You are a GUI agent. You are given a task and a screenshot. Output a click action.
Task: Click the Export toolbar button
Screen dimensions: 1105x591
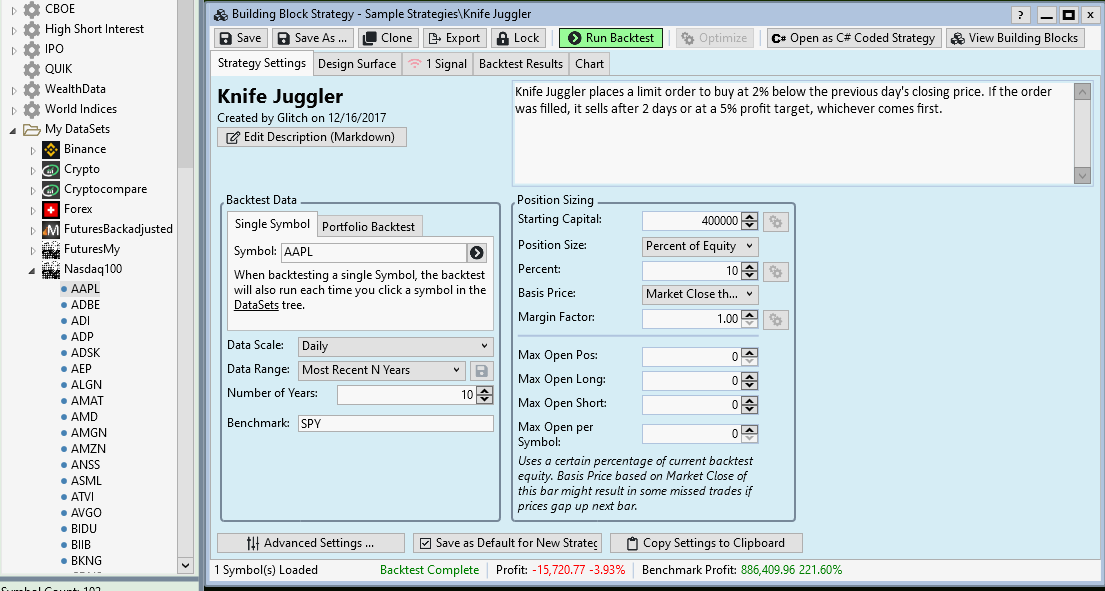(x=454, y=38)
